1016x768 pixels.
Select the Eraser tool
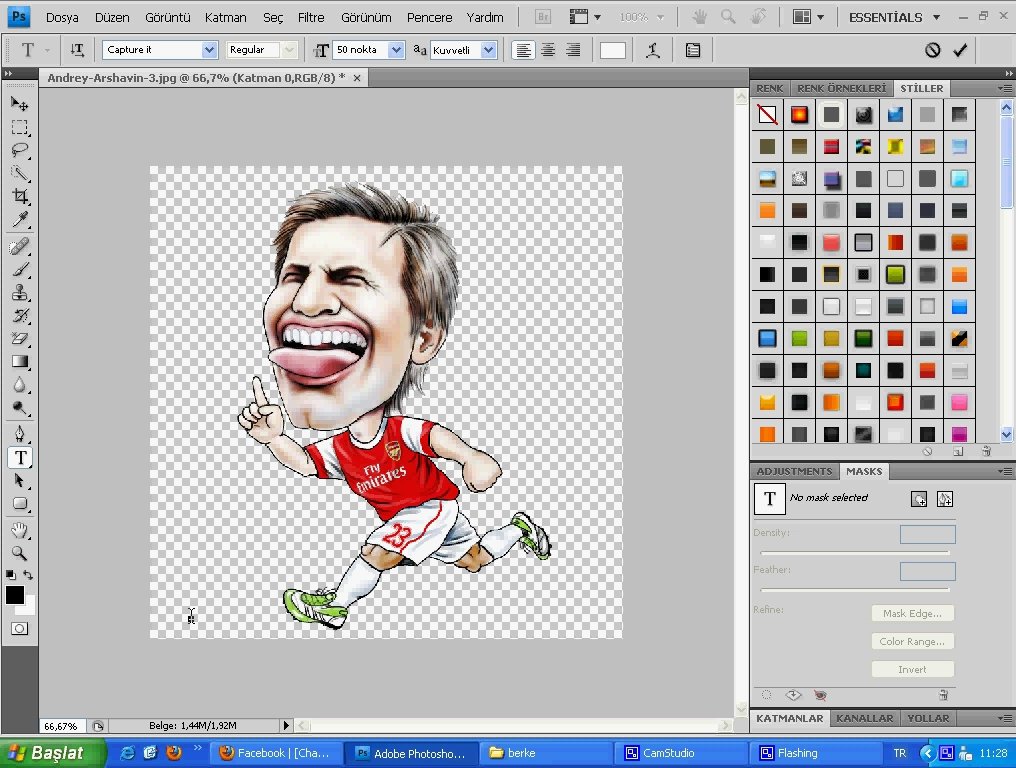[x=19, y=339]
